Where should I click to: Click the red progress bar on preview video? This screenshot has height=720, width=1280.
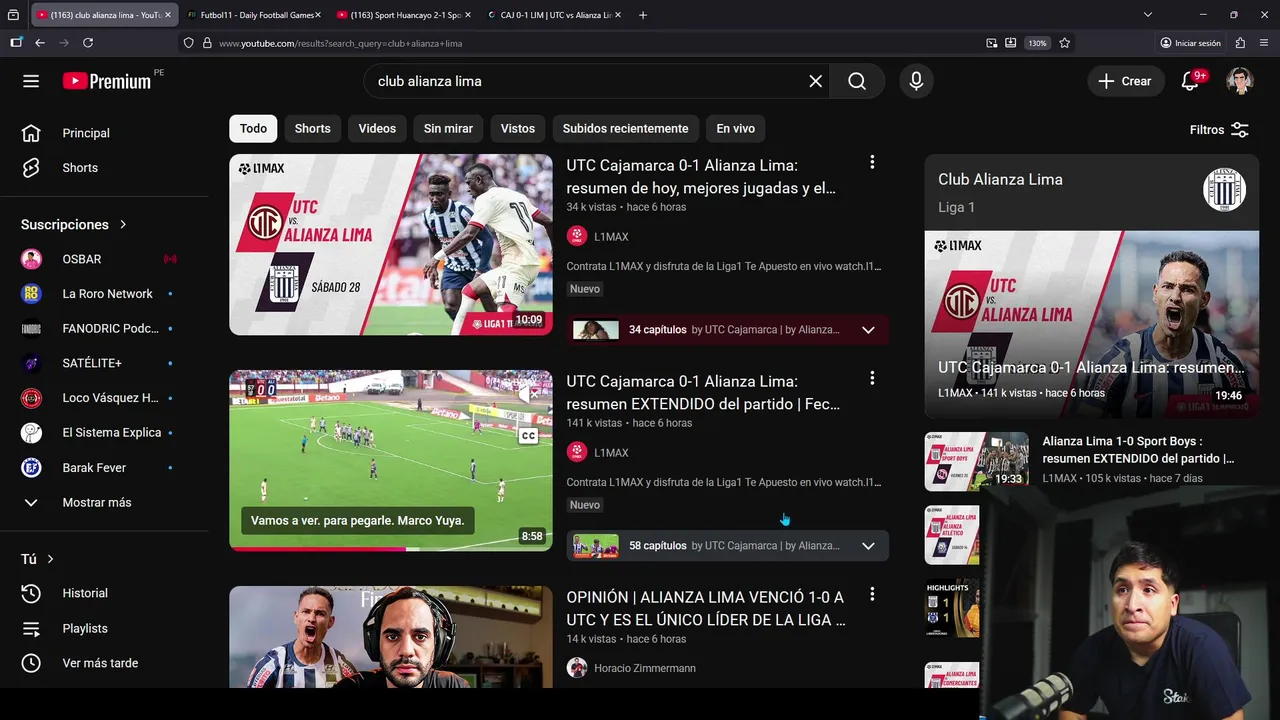318,549
